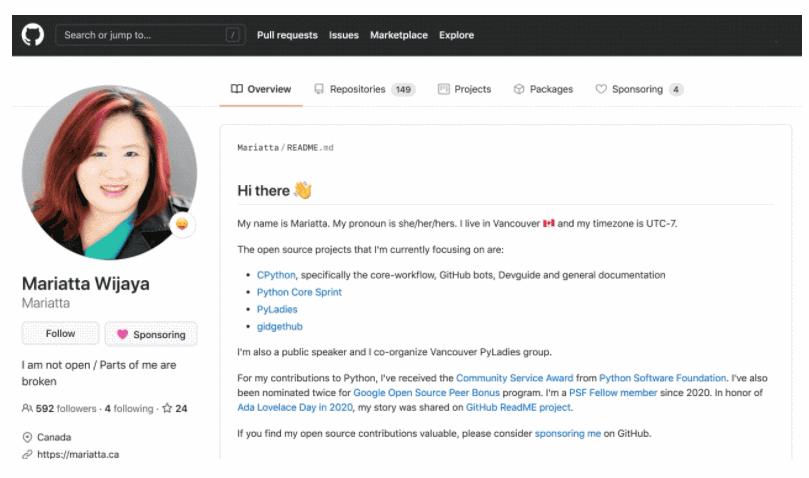Click the star icon next to 24
The width and height of the screenshot is (809, 478).
pyautogui.click(x=167, y=408)
